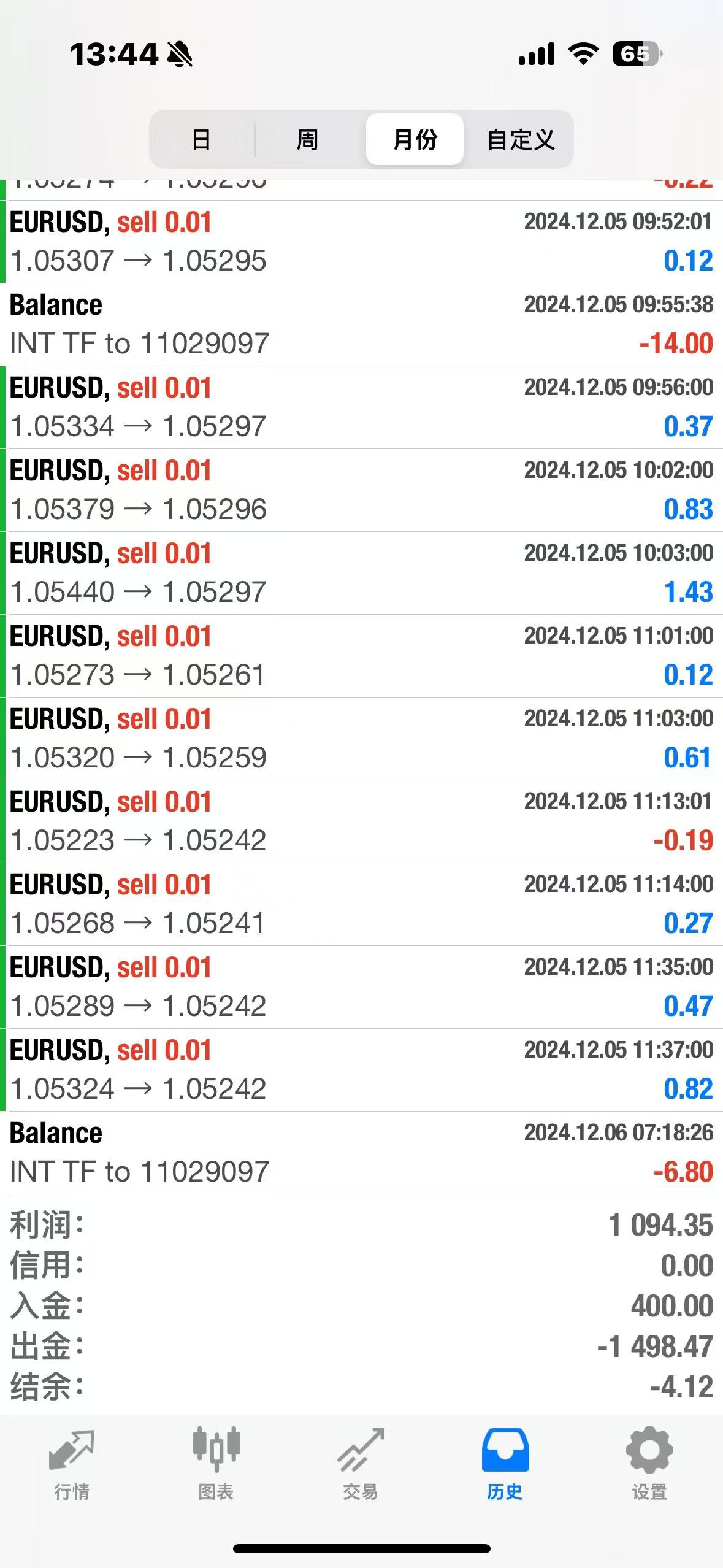Image resolution: width=723 pixels, height=1568 pixels.
Task: Open the Balance entry of -6.80
Action: pyautogui.click(x=361, y=1153)
